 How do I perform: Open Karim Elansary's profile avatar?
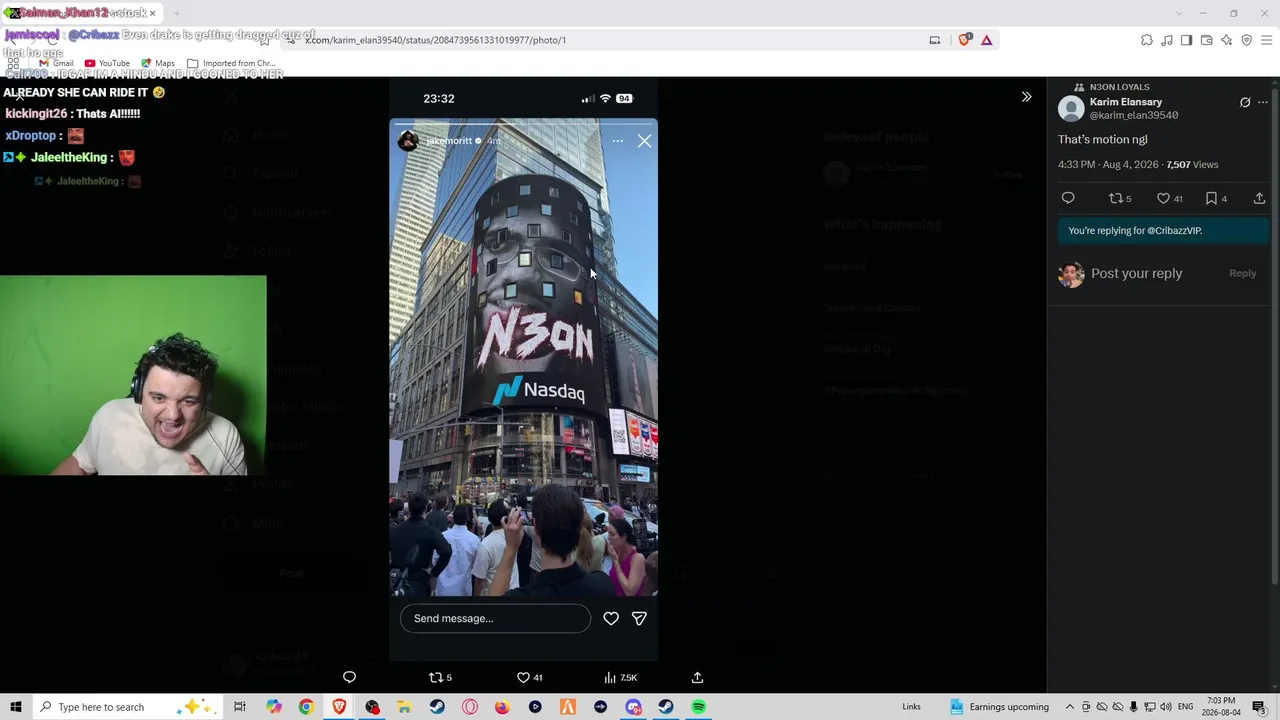click(x=1071, y=108)
